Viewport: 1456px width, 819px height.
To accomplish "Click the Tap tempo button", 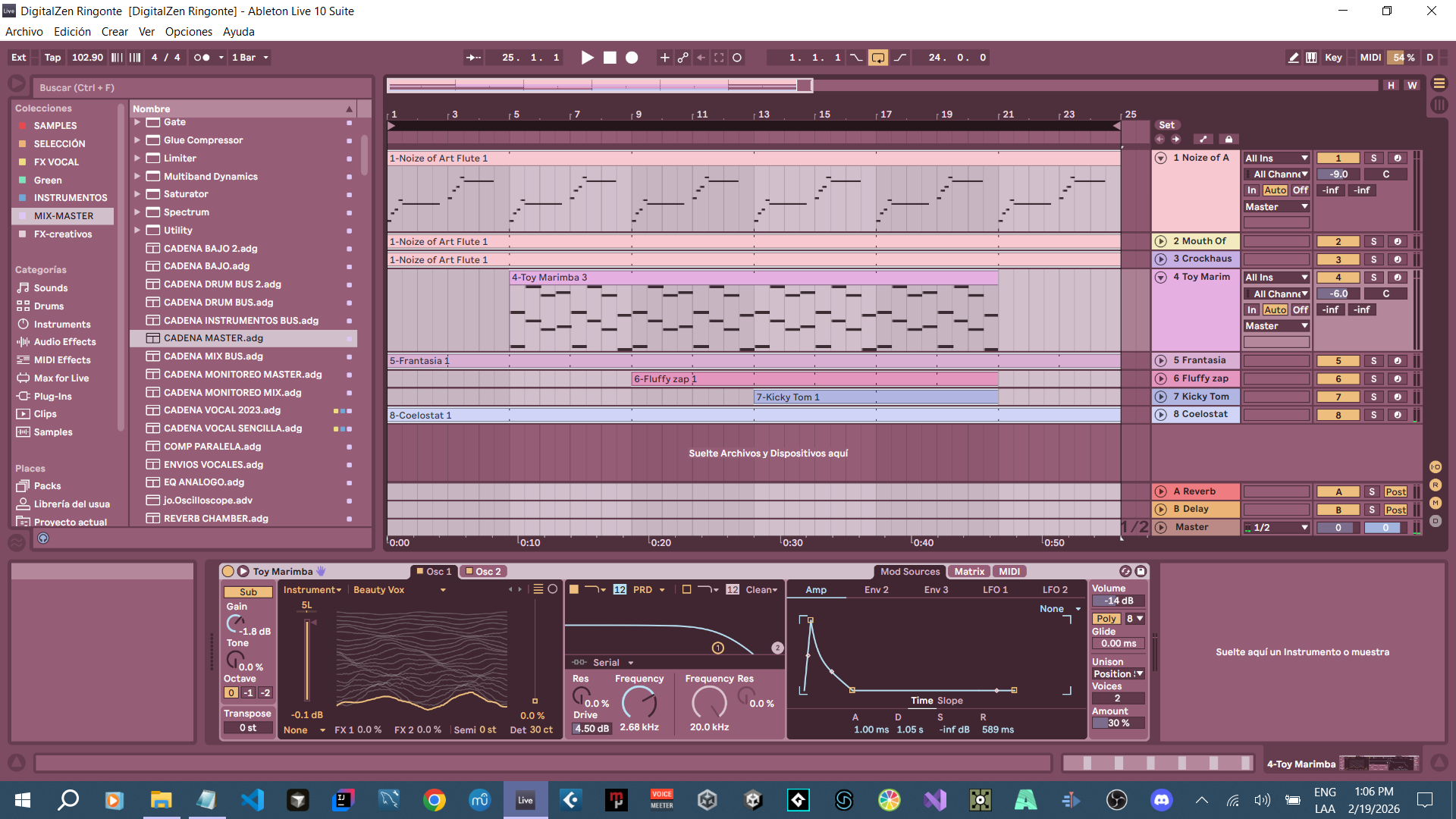I will pos(52,58).
